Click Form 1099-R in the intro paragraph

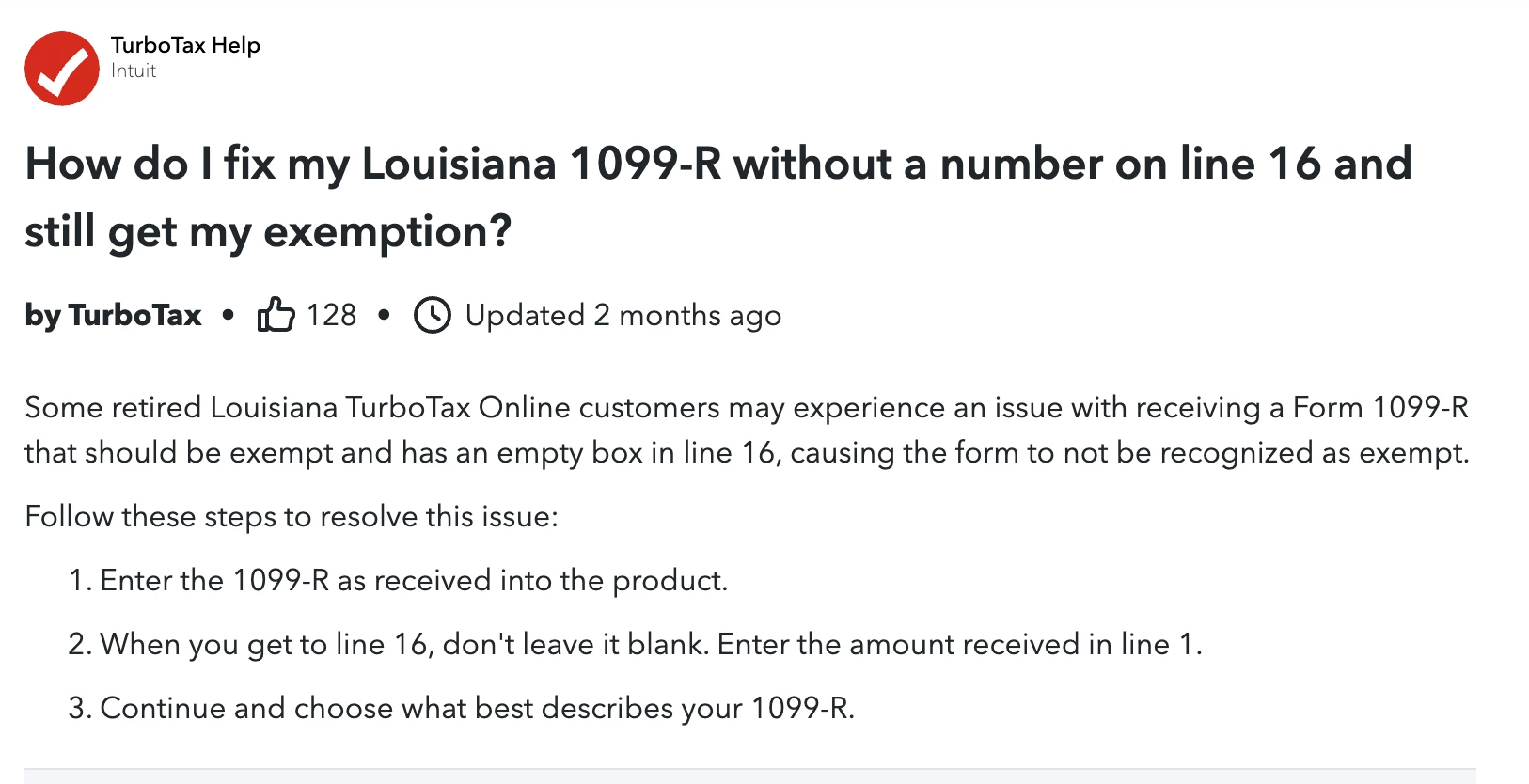pyautogui.click(x=1380, y=408)
